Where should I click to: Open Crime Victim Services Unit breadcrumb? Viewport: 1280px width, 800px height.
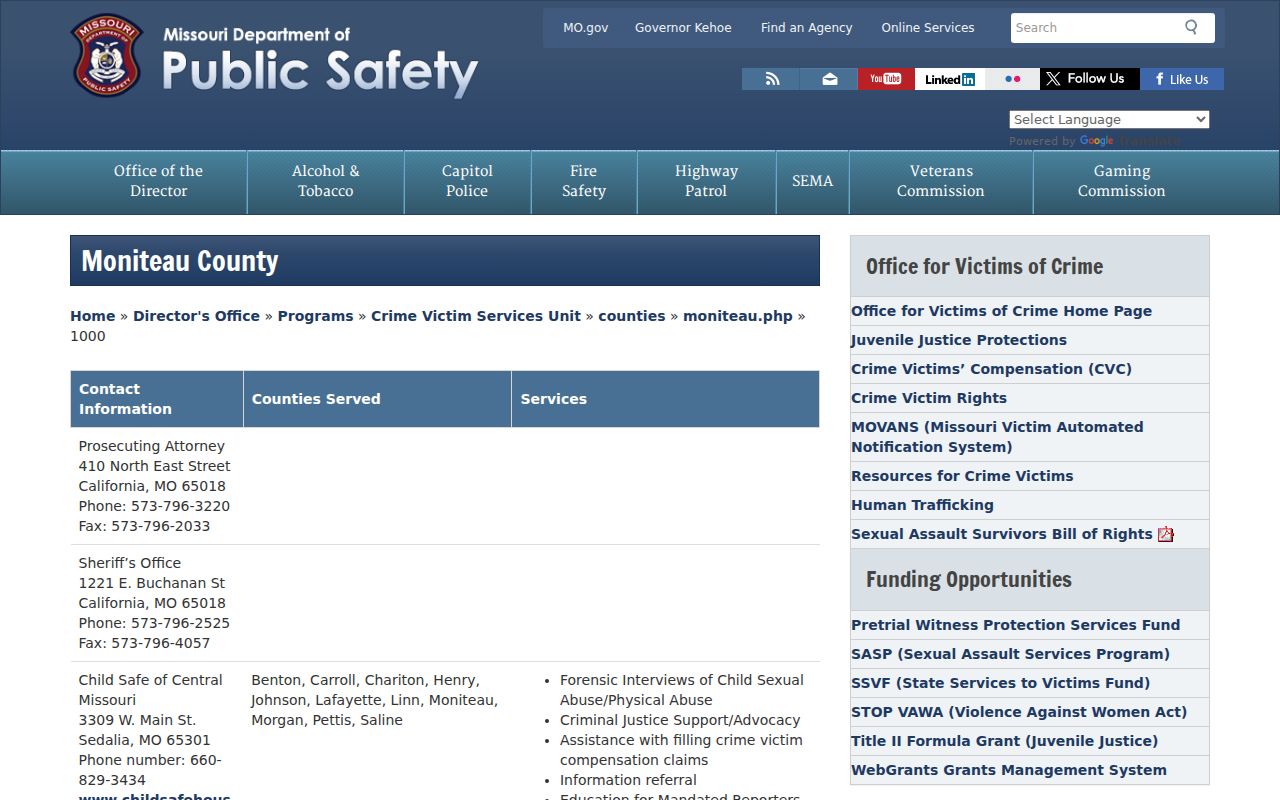476,316
